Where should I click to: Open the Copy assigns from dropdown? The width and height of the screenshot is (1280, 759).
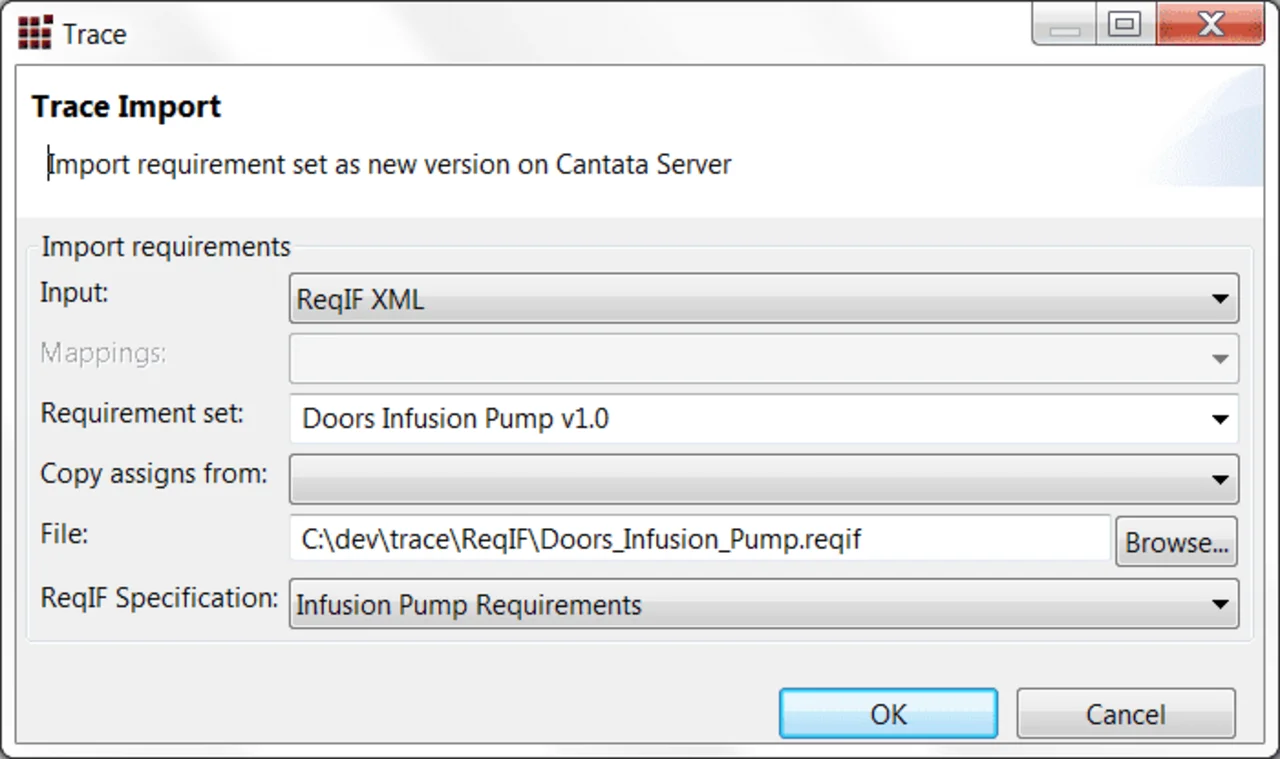pyautogui.click(x=764, y=479)
